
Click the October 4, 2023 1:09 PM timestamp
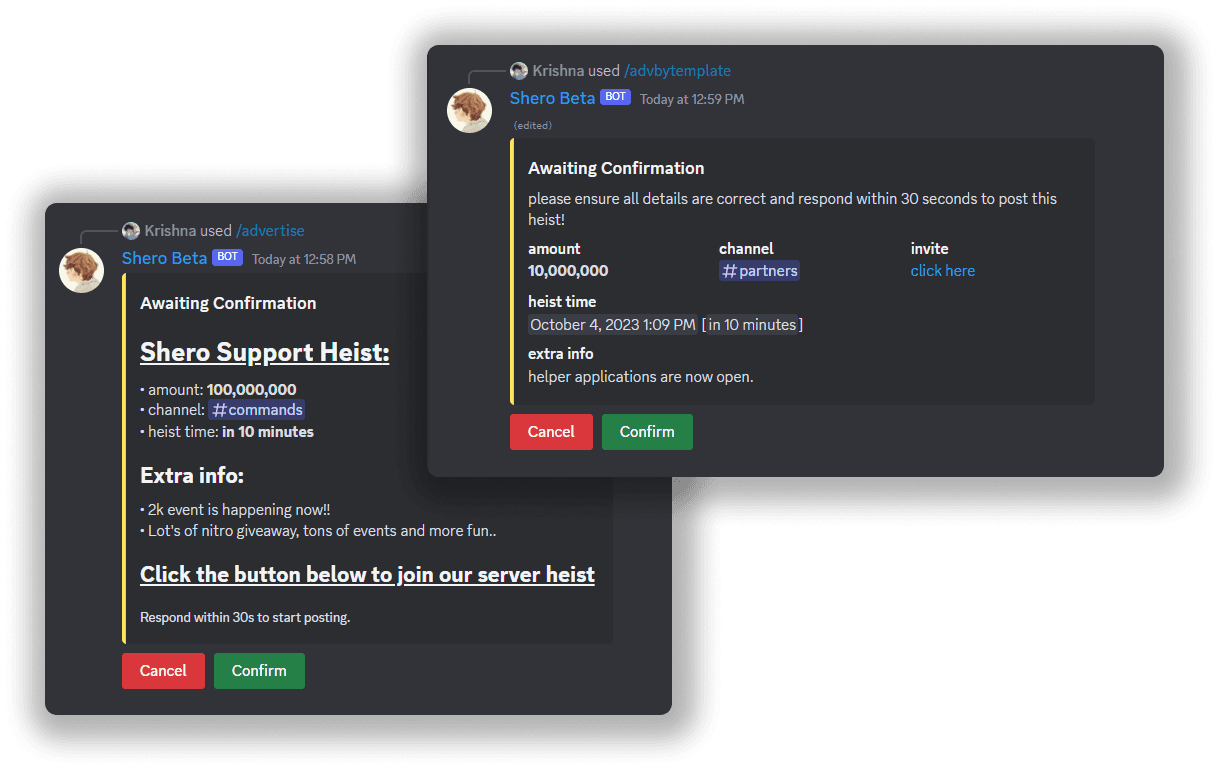pyautogui.click(x=612, y=325)
